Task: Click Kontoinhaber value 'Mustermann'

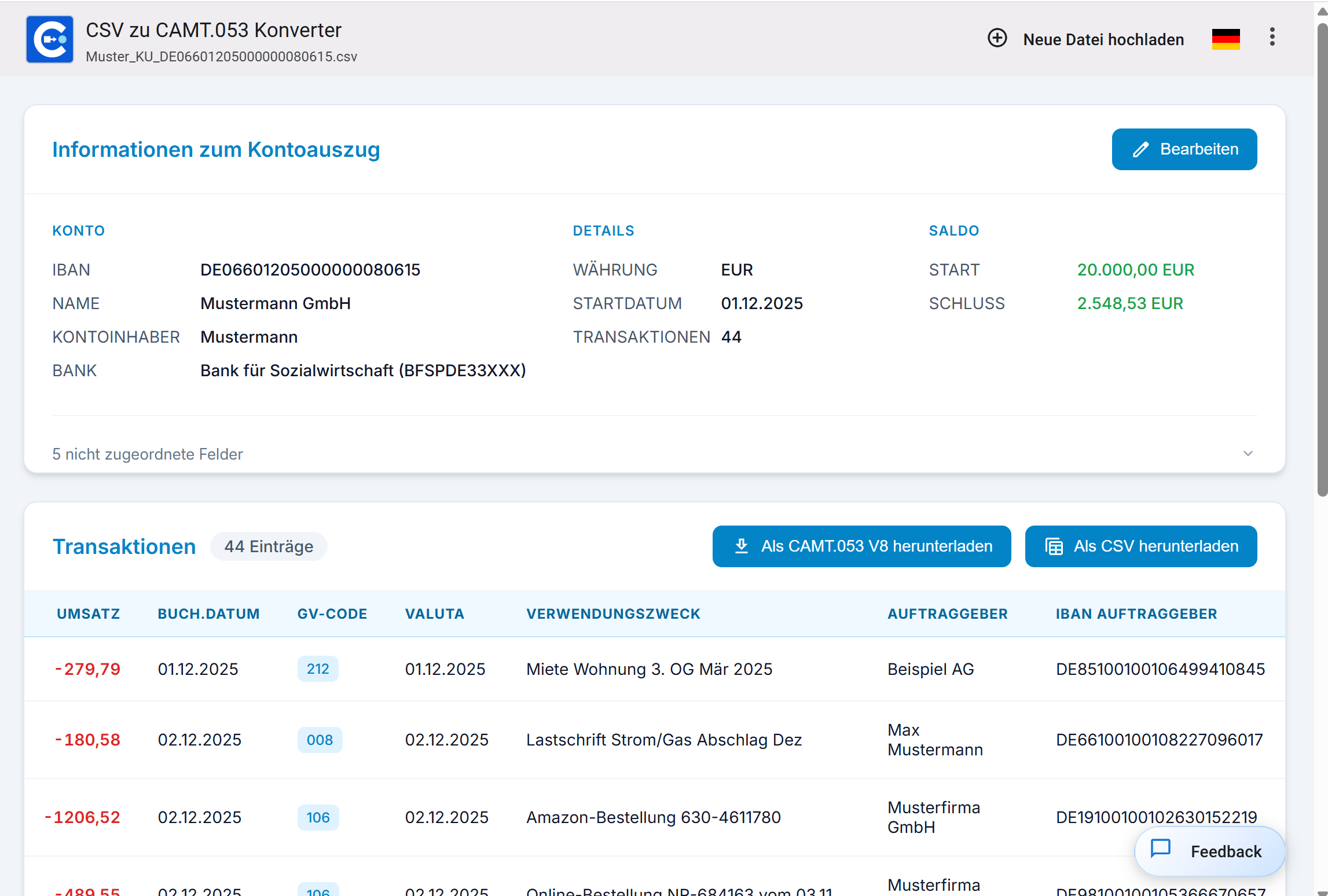Action: [x=249, y=337]
